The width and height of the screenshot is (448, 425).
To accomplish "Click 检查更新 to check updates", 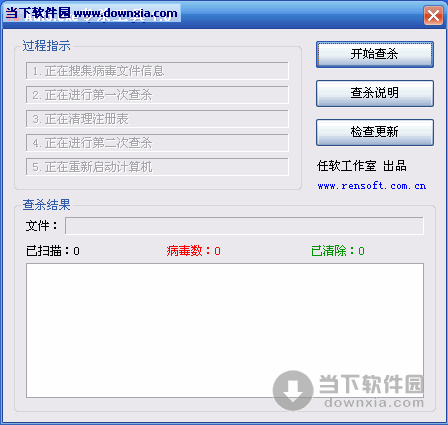I will point(375,132).
